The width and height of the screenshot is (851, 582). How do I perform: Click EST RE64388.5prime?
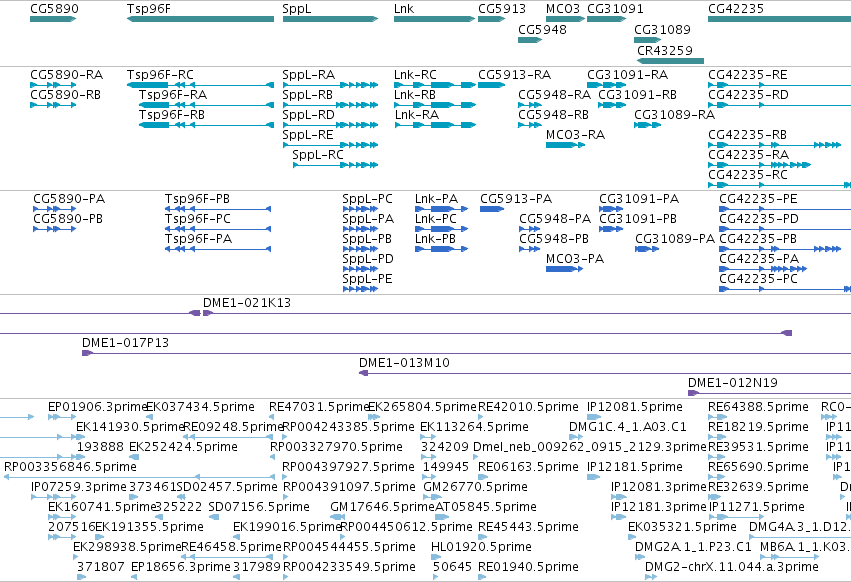click(717, 417)
